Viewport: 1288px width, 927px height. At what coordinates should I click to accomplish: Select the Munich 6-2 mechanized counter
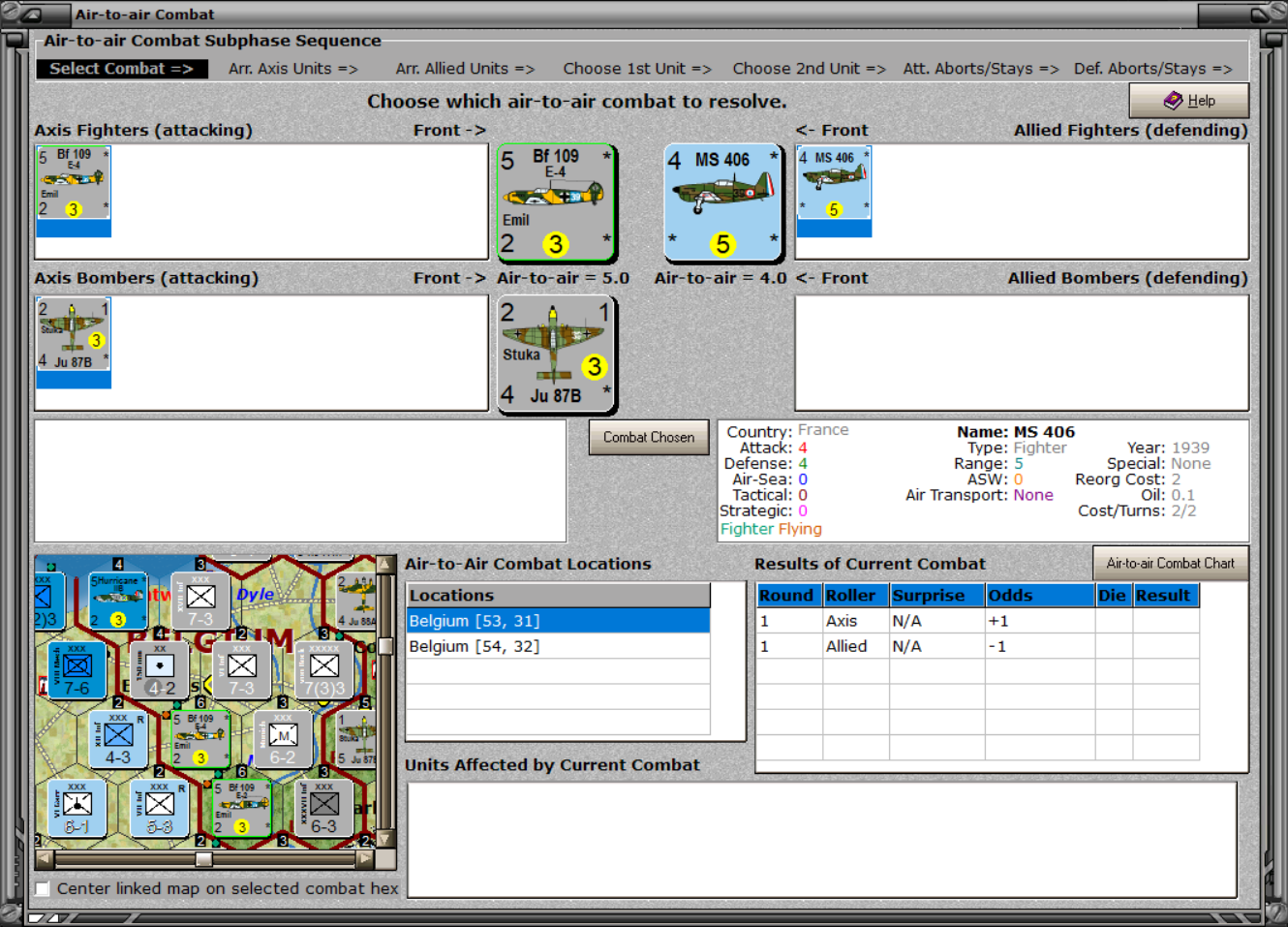(283, 739)
